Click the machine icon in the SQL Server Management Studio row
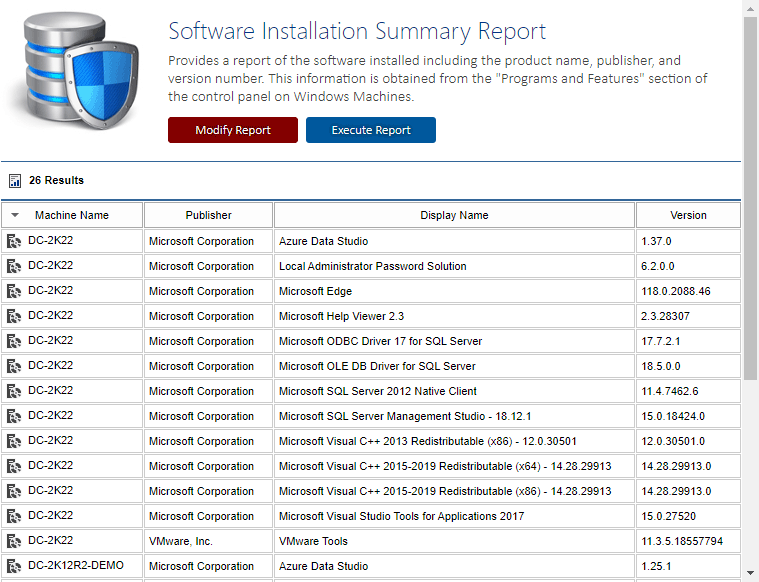 [x=14, y=416]
